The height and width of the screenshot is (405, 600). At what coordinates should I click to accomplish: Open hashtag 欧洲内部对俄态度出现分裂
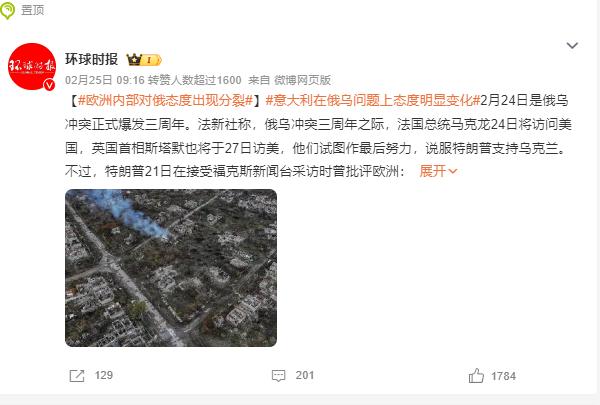point(165,101)
